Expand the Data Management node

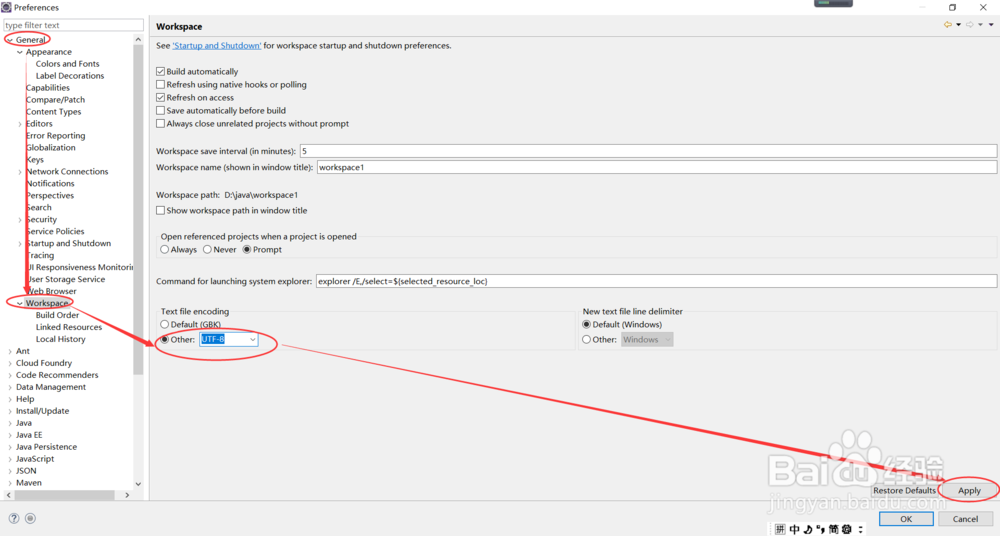pyautogui.click(x=10, y=387)
